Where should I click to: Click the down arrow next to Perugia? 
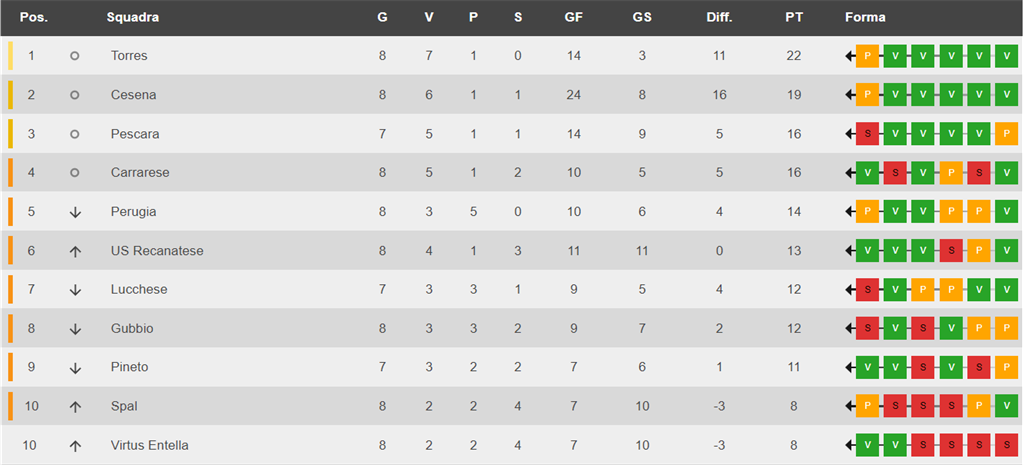[x=75, y=212]
